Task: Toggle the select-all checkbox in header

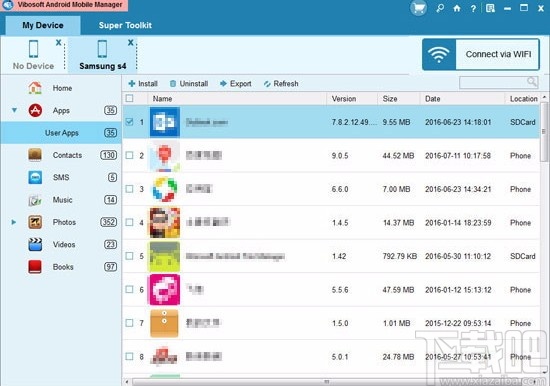Action: click(129, 98)
